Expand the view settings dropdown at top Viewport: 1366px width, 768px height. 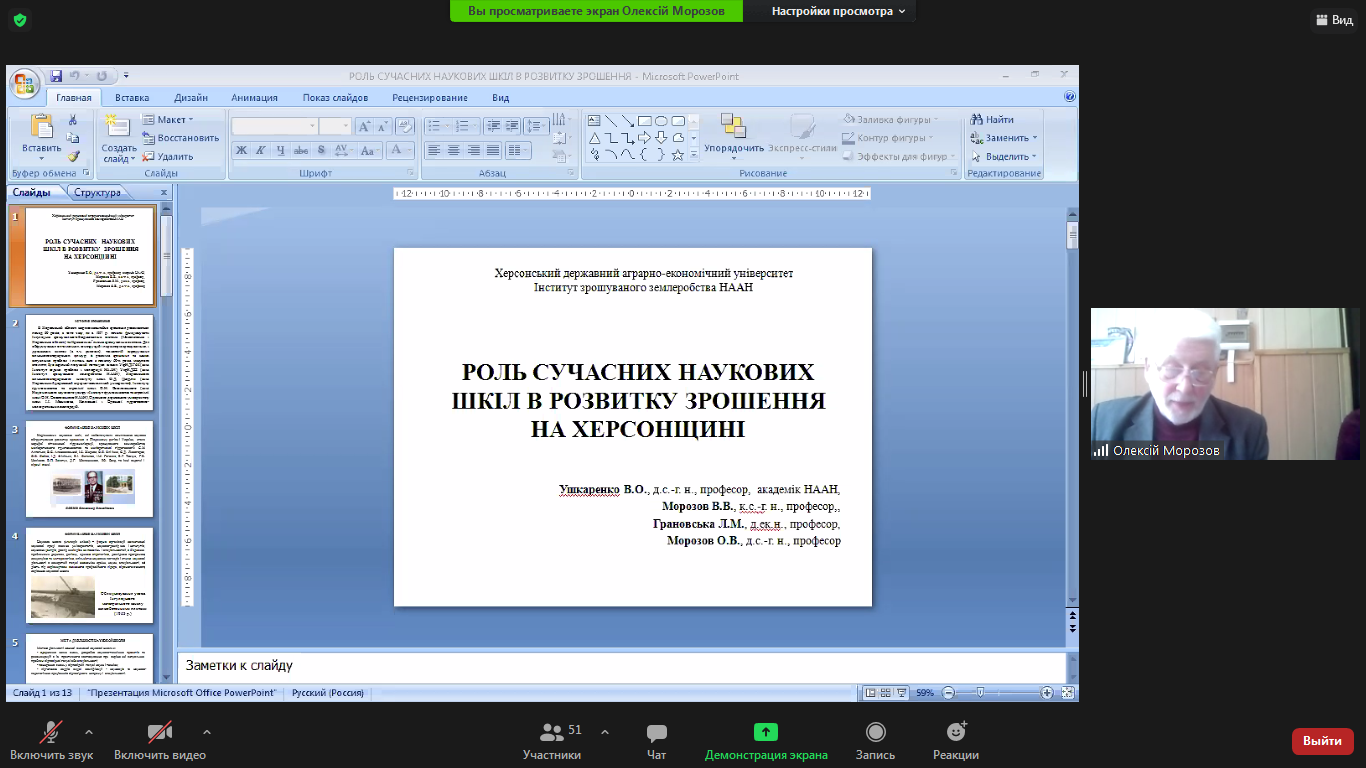838,11
